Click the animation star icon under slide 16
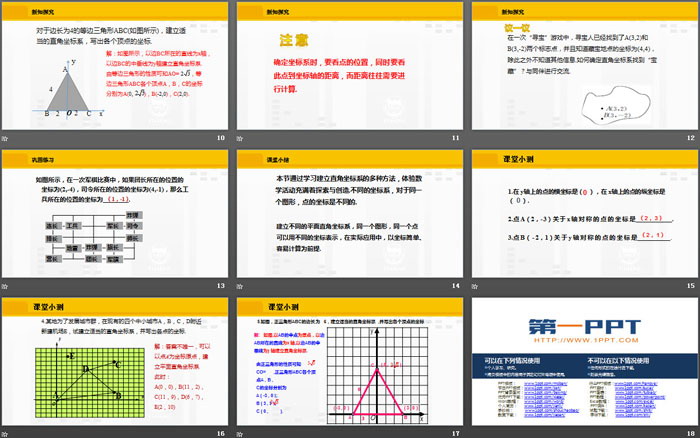The image size is (700, 438). pyautogui.click(x=4, y=434)
